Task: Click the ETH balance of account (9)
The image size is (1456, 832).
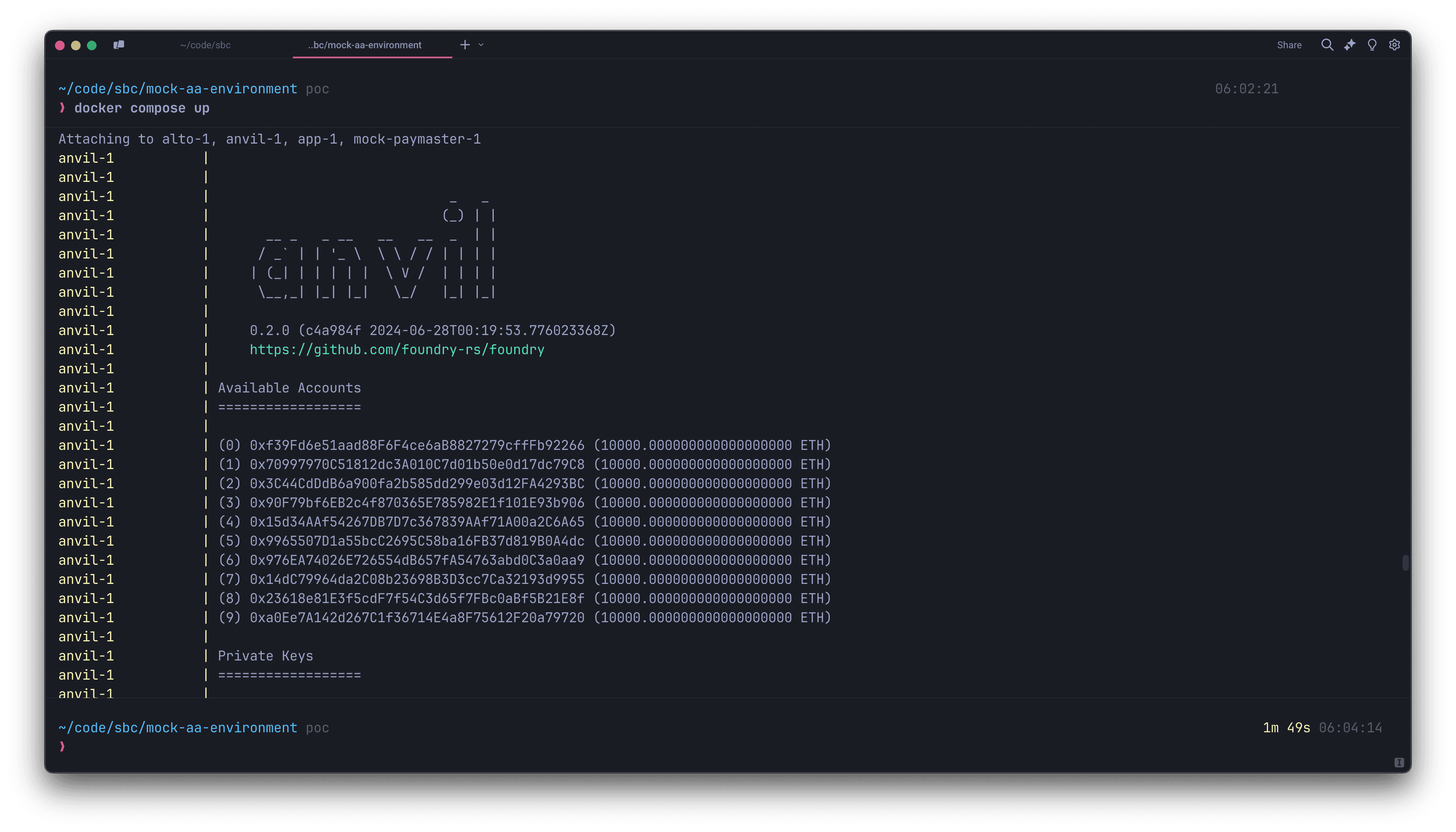Action: [x=712, y=617]
